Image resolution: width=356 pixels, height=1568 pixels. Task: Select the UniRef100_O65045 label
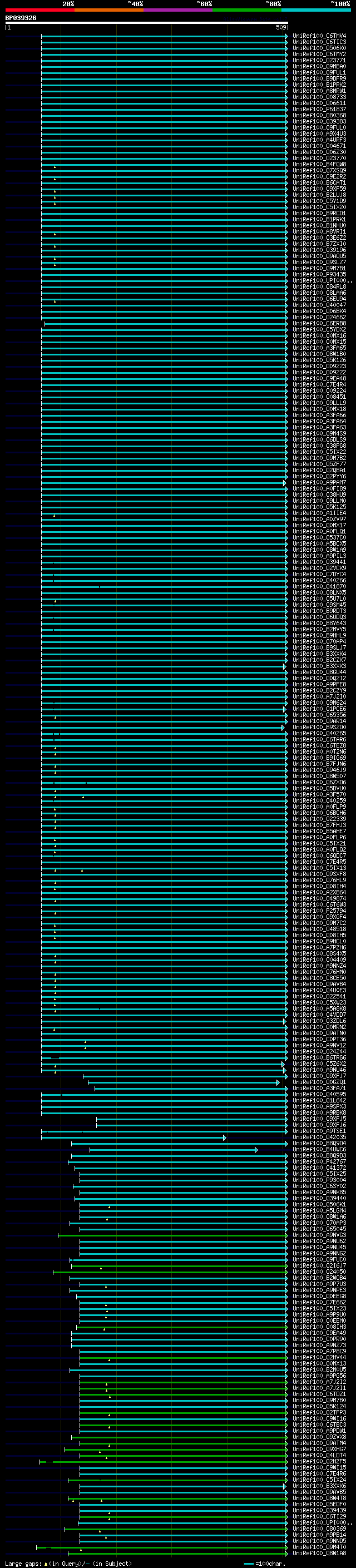pyautogui.click(x=319, y=1229)
